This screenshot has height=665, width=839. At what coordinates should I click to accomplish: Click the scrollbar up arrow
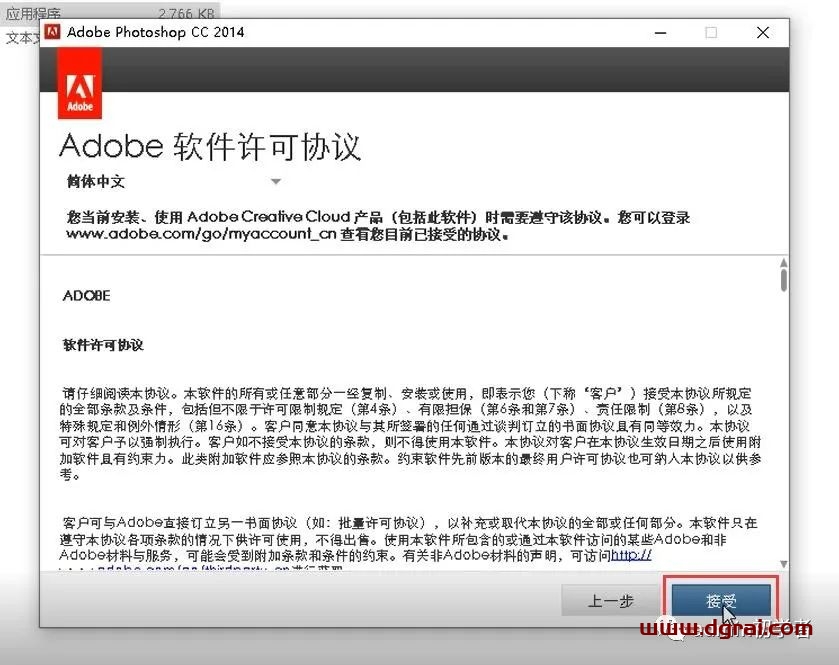coord(783,263)
